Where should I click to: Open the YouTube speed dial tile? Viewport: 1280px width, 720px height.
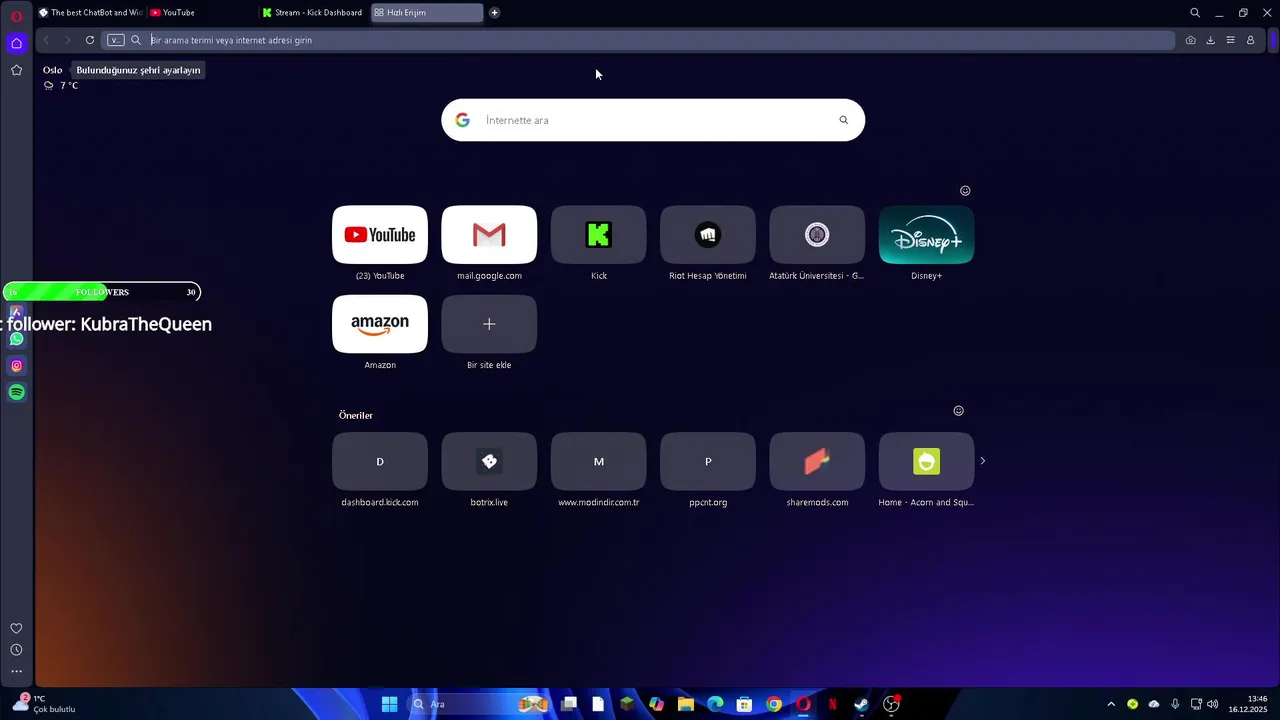click(x=380, y=235)
